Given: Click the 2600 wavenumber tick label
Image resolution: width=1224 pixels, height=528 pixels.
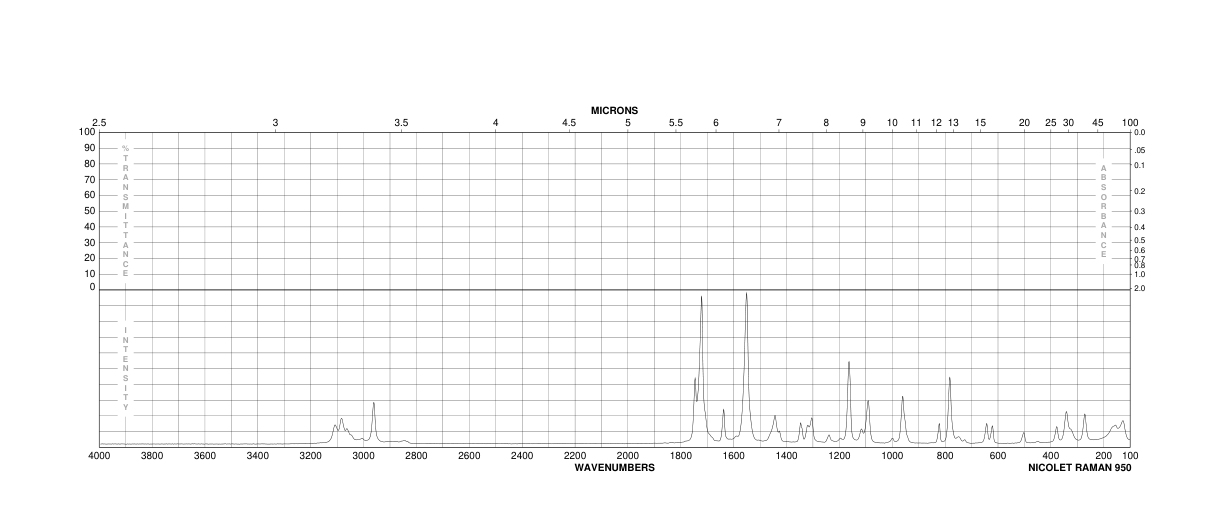Looking at the screenshot, I should [469, 456].
